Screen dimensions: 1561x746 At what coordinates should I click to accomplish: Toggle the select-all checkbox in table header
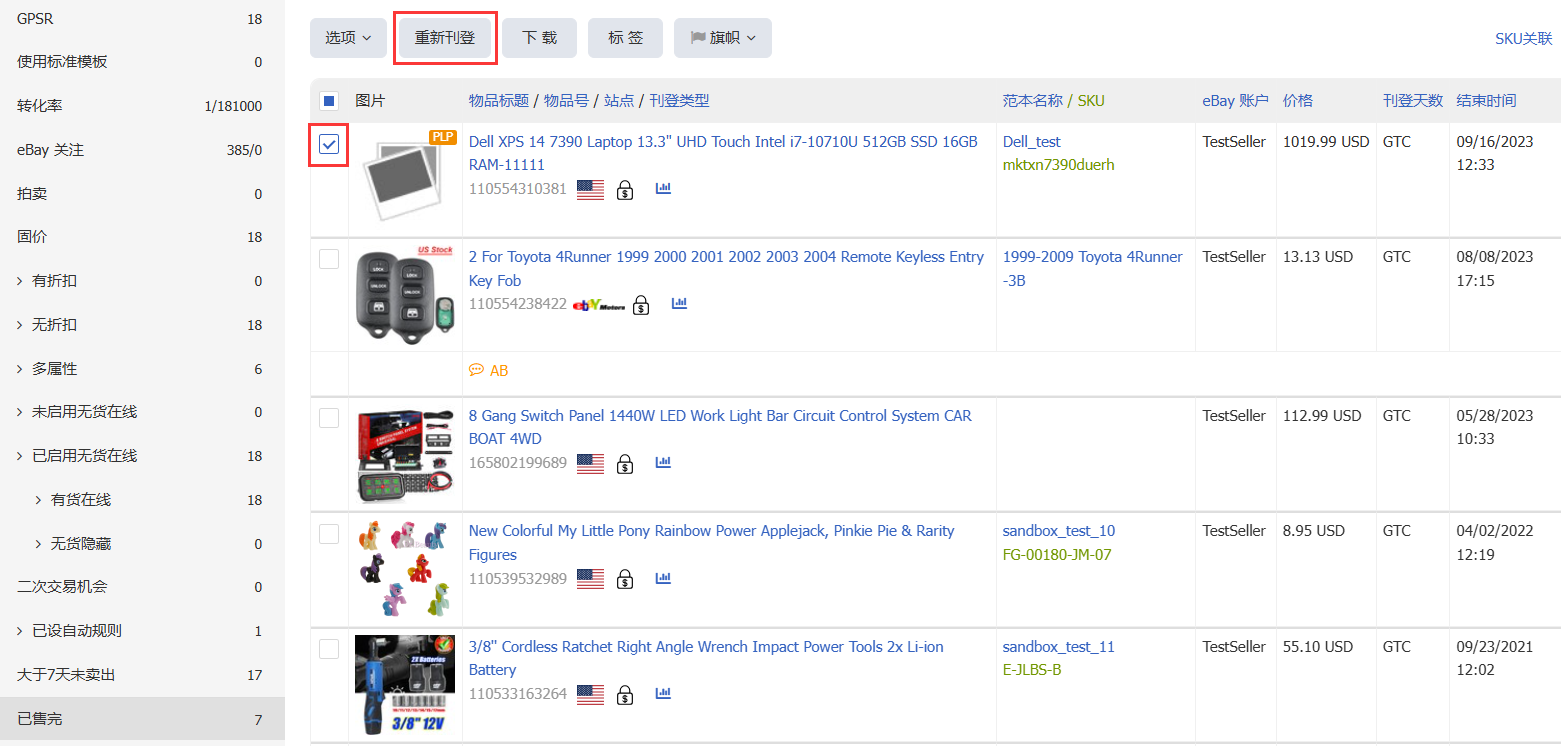pyautogui.click(x=329, y=101)
